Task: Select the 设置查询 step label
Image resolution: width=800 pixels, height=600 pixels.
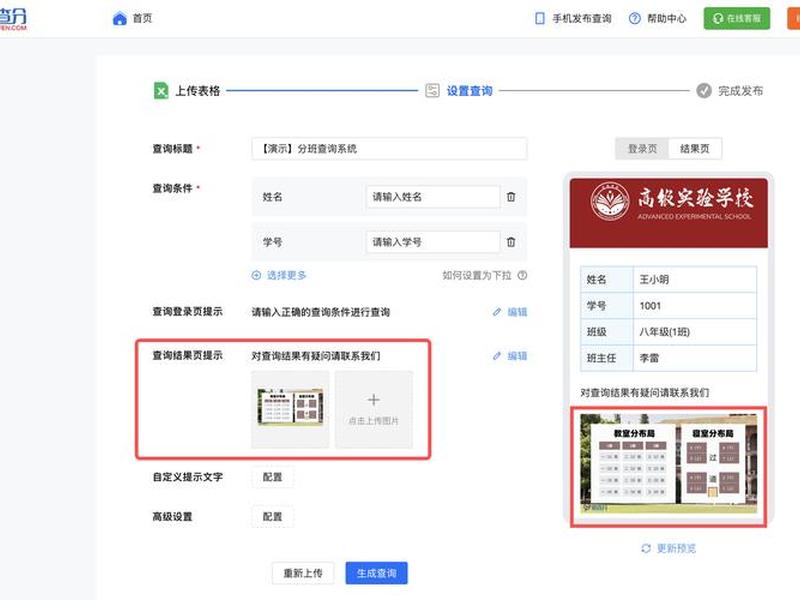Action: [x=469, y=91]
